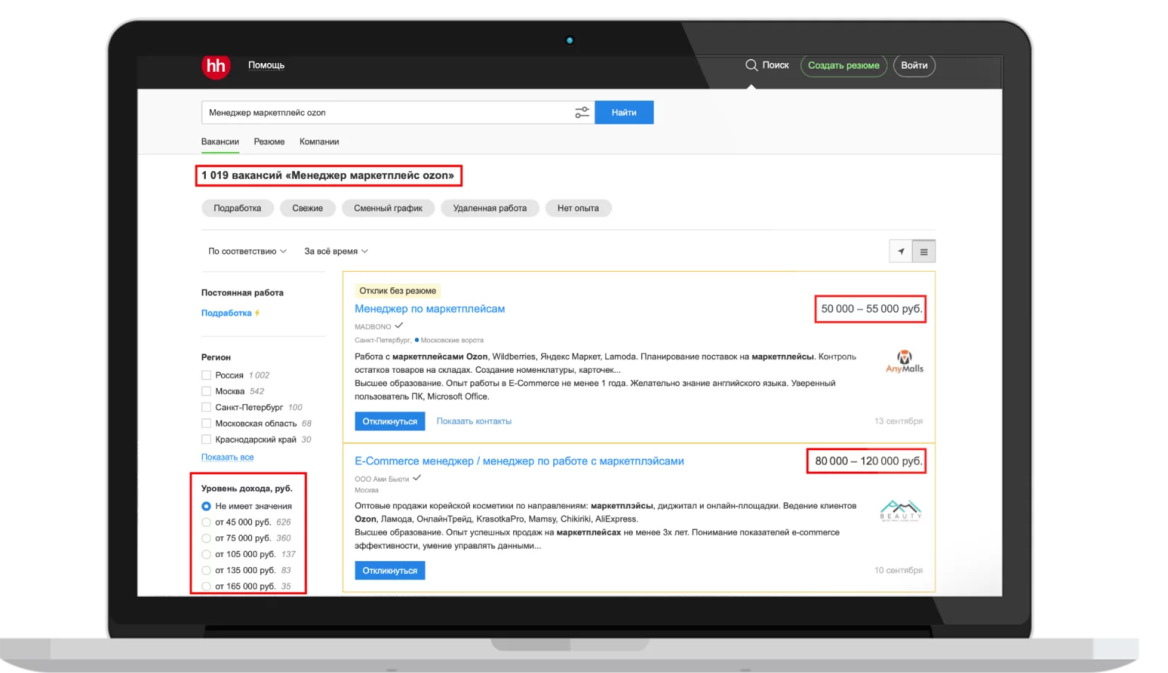Select income 'Не имеет значения' radio
The height and width of the screenshot is (673, 1168).
pyautogui.click(x=206, y=506)
